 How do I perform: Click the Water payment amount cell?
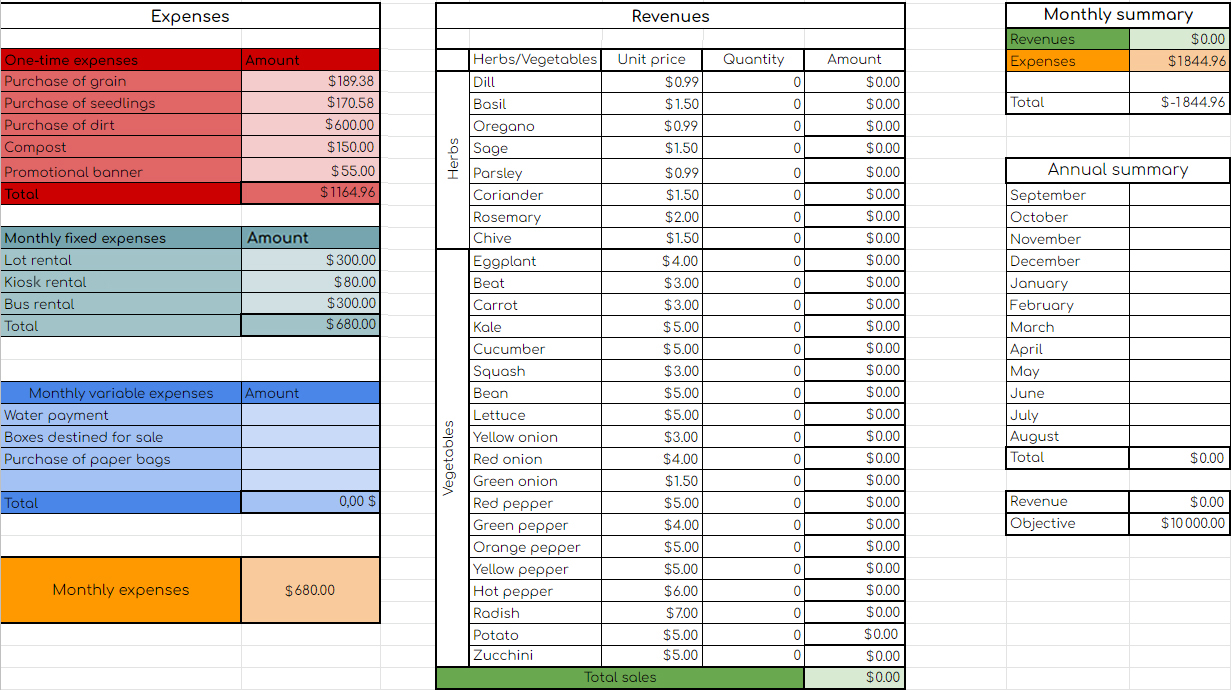[310, 415]
